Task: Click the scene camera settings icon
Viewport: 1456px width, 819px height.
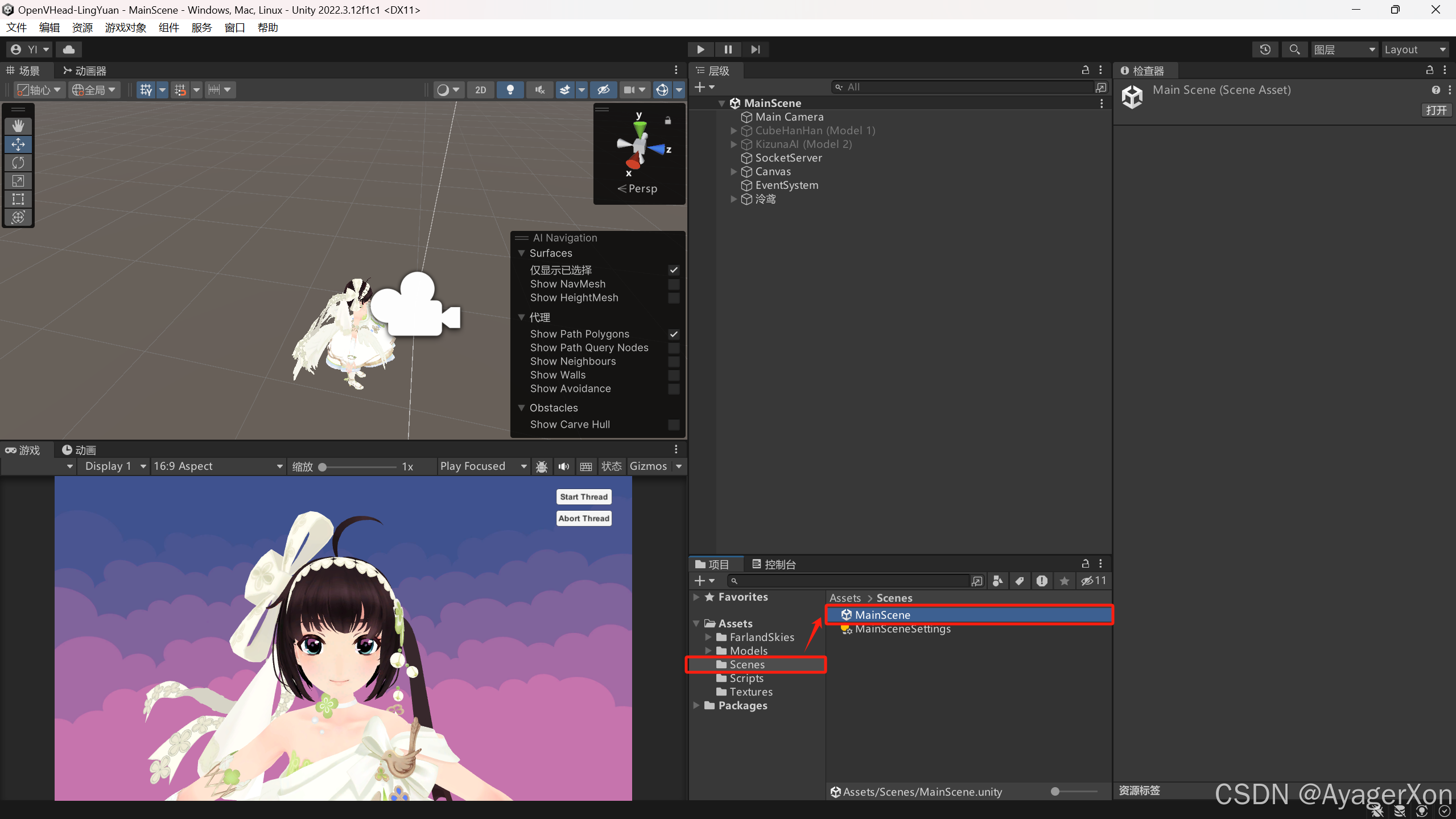Action: 629,90
